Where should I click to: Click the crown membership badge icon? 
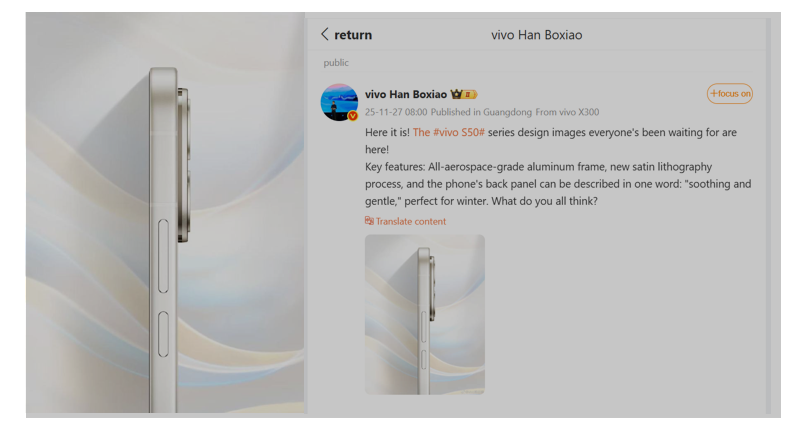click(456, 94)
